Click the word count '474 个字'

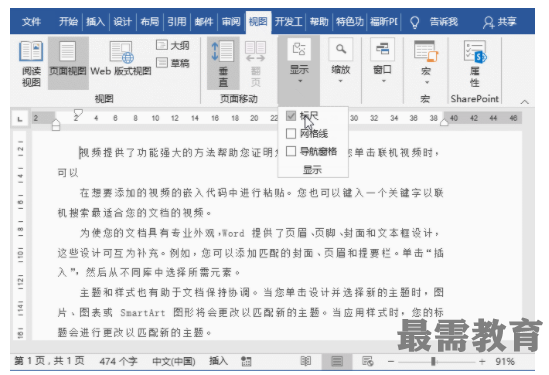(x=118, y=361)
